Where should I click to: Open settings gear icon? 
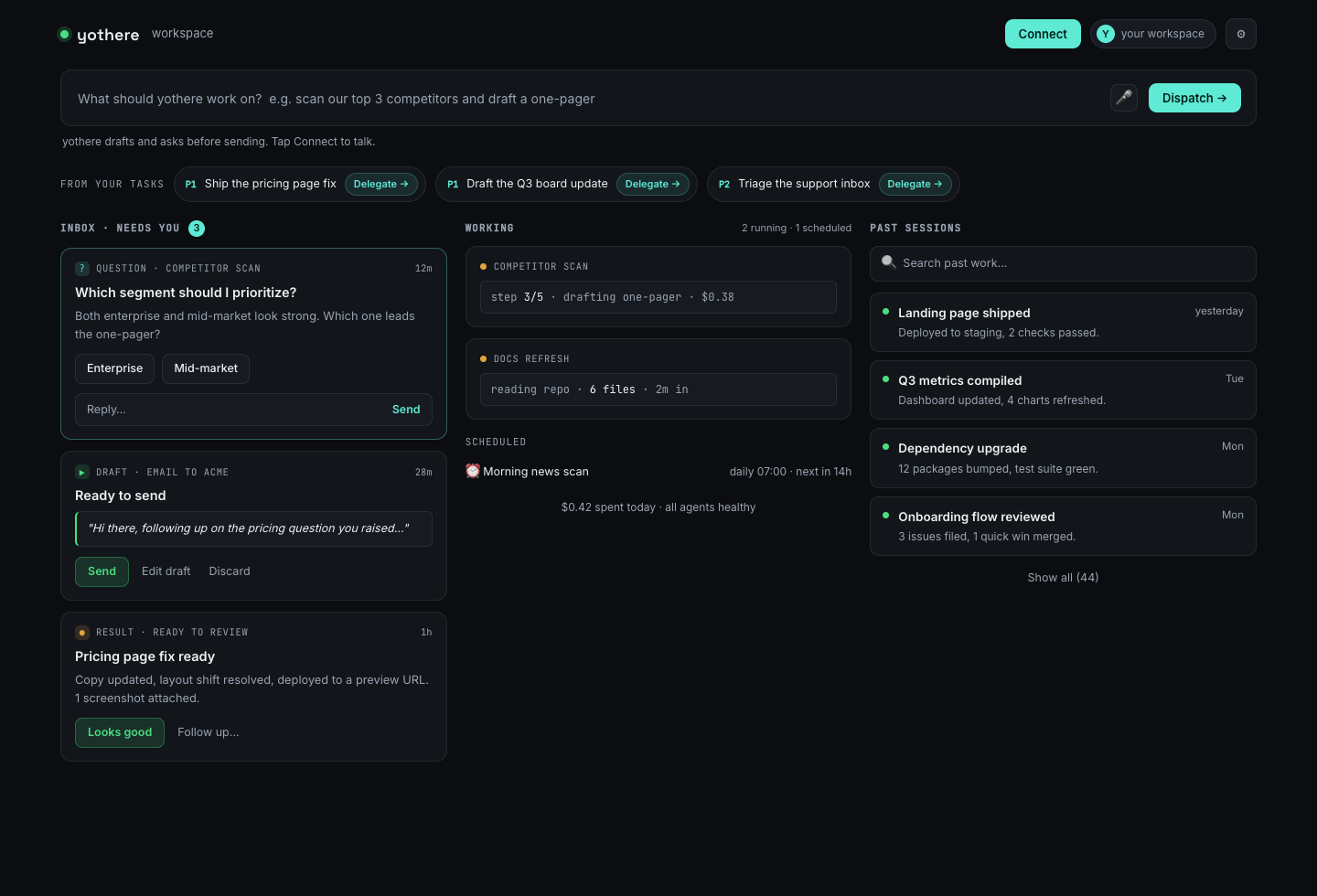[x=1241, y=34]
